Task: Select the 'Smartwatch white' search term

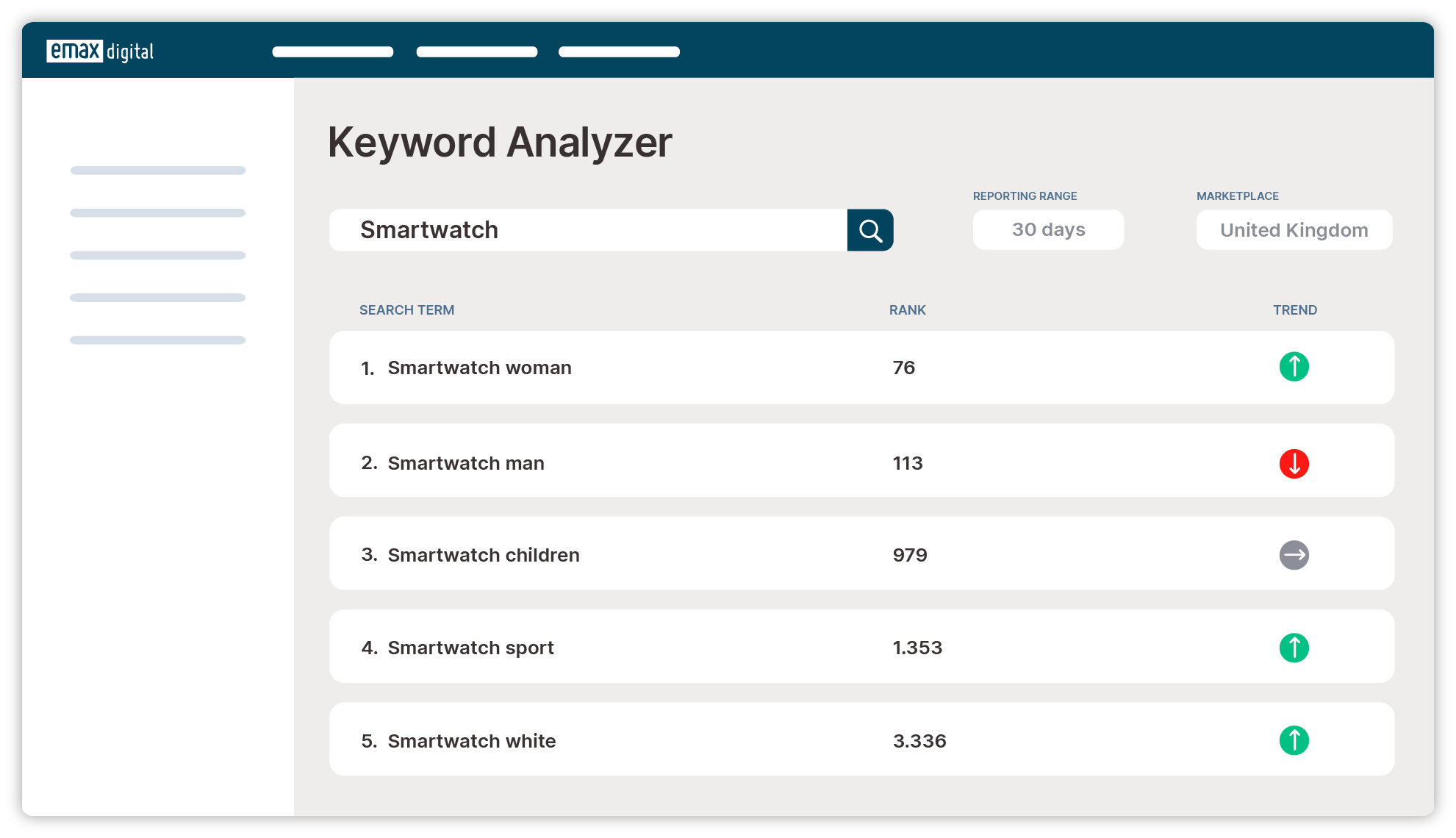Action: 471,741
